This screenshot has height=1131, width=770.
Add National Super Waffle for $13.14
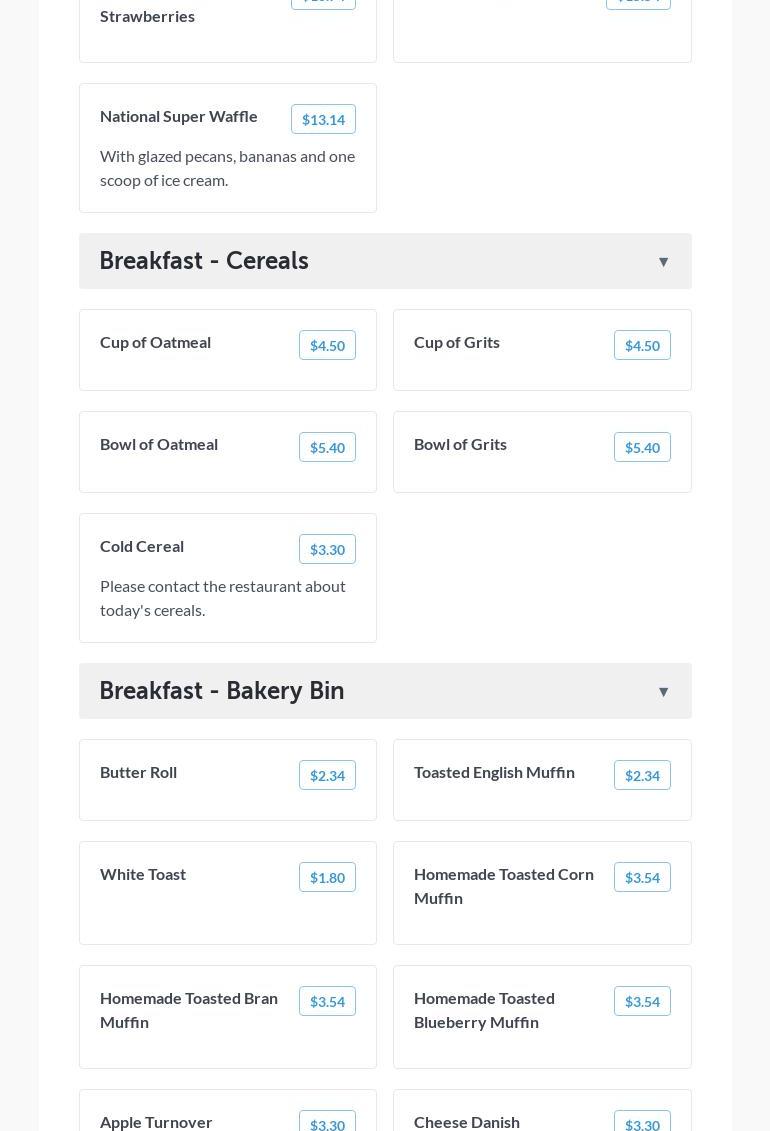(x=323, y=119)
